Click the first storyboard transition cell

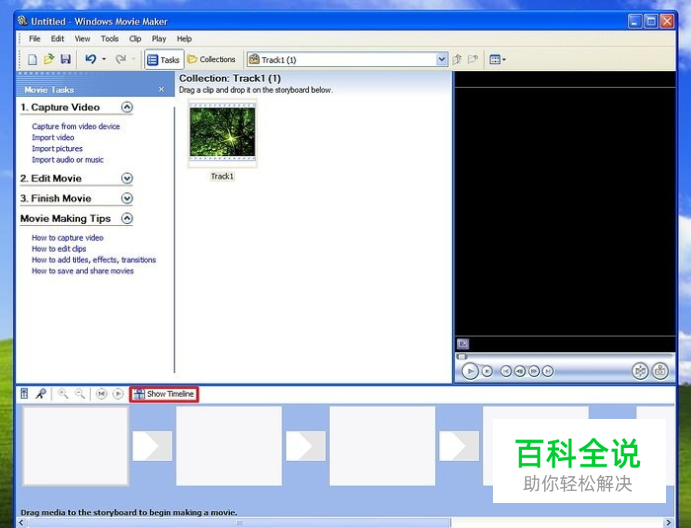click(152, 446)
